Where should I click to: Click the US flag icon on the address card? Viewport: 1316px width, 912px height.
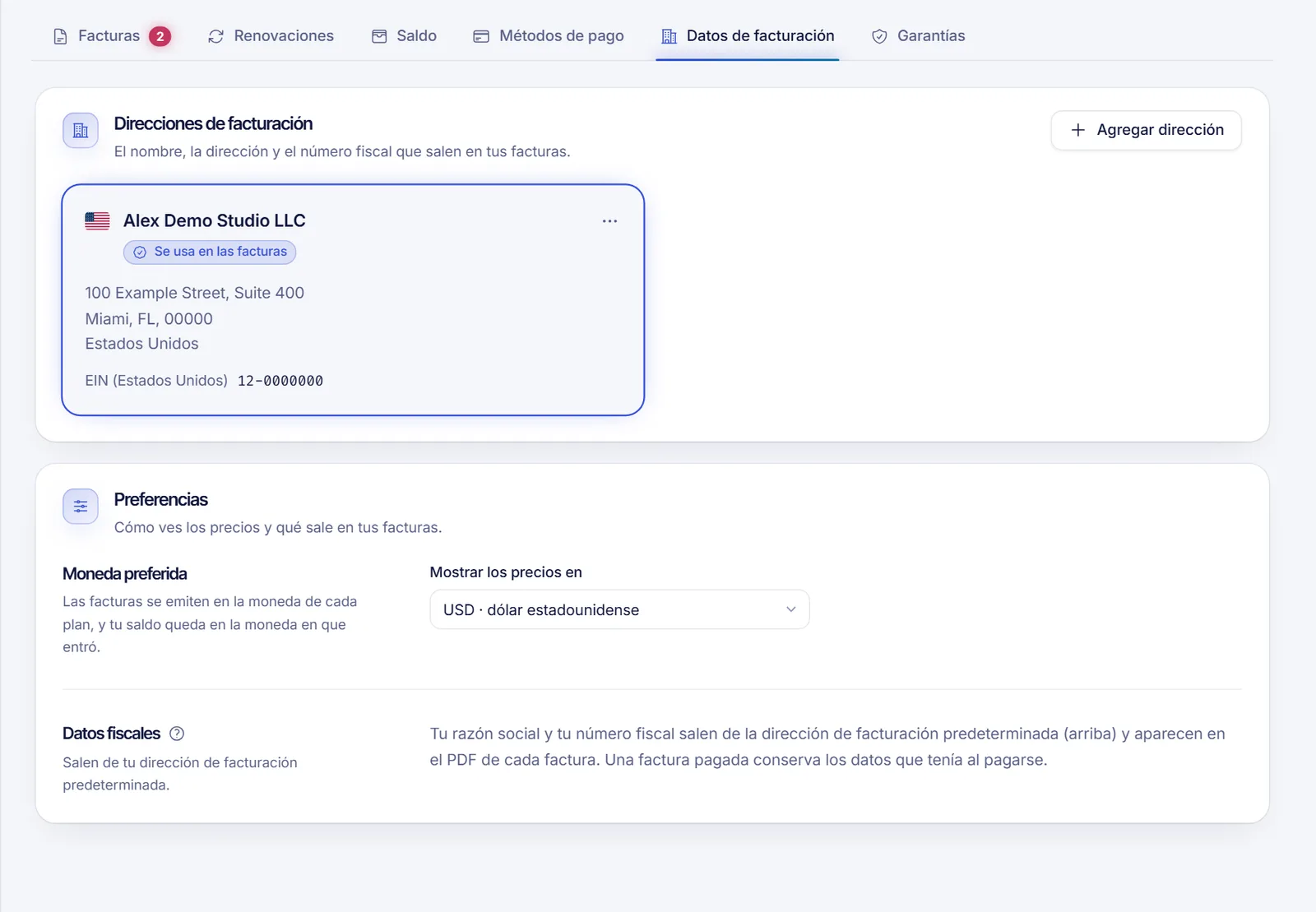[x=97, y=221]
